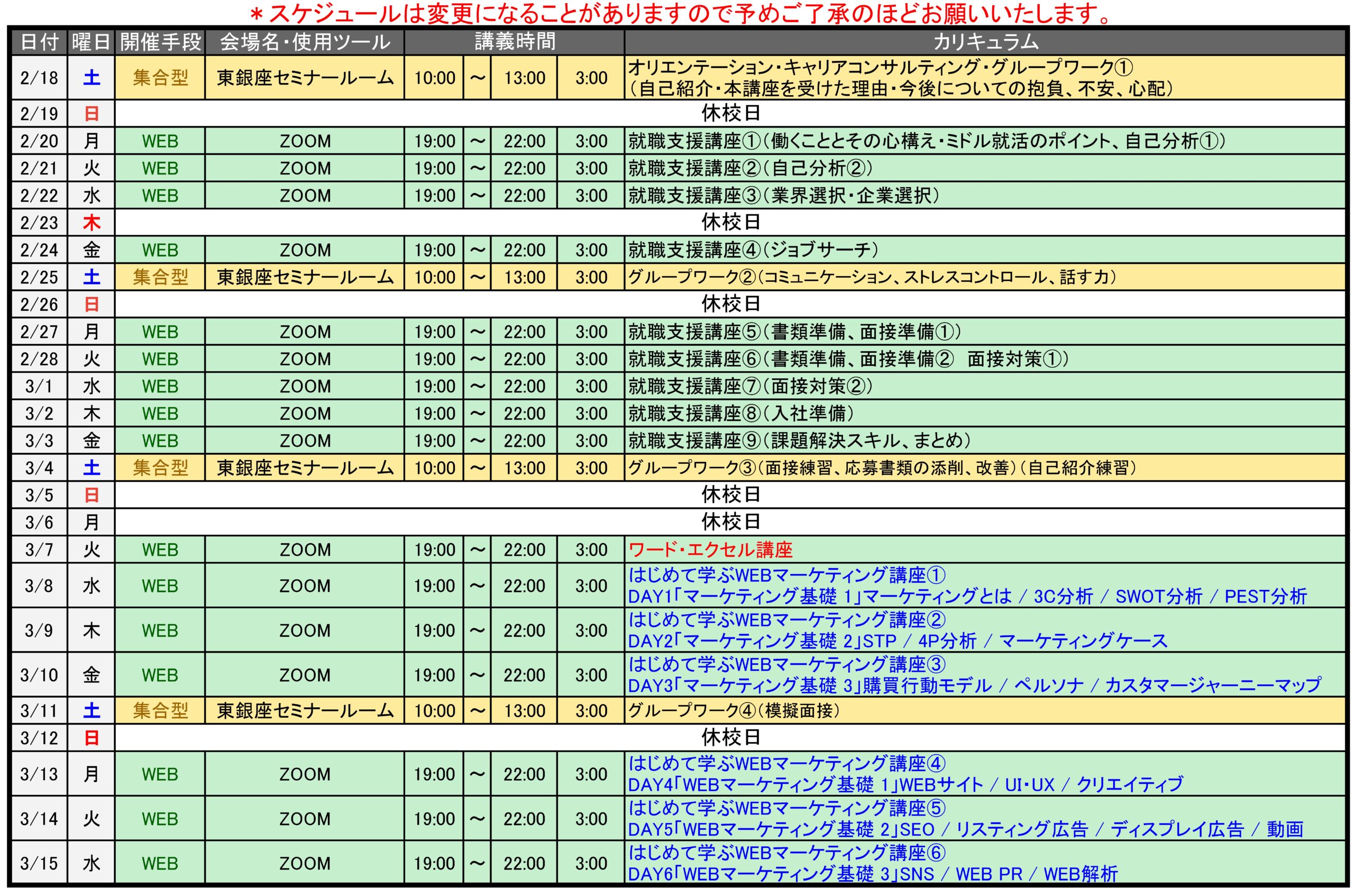1354x896 pixels.
Task: Select グループワーク④(模擬面接) cell
Action: click(985, 710)
